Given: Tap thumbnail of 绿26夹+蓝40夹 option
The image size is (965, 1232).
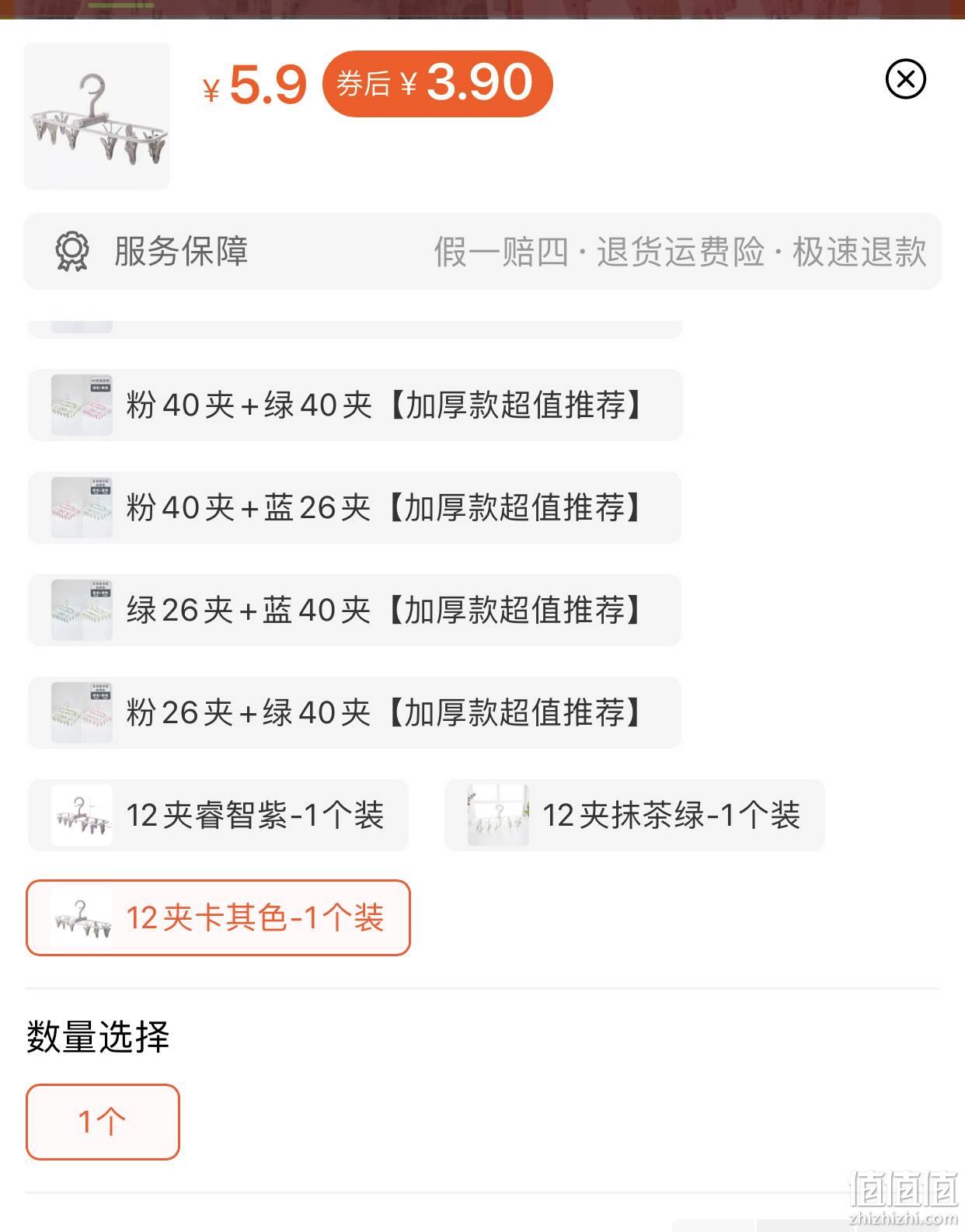Looking at the screenshot, I should (82, 611).
